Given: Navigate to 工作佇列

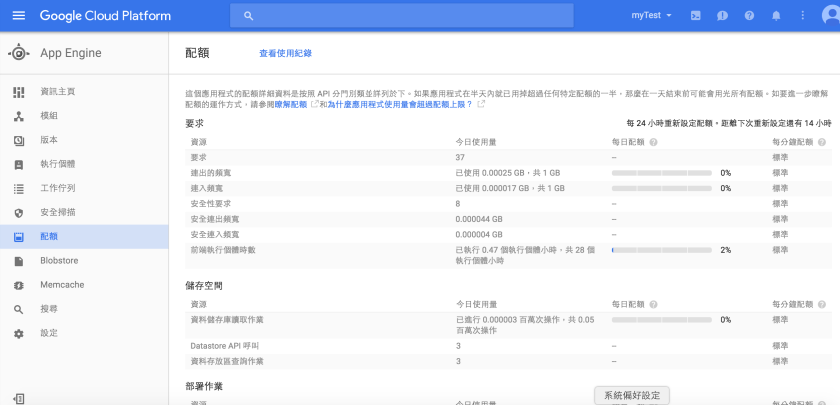Looking at the screenshot, I should point(58,188).
